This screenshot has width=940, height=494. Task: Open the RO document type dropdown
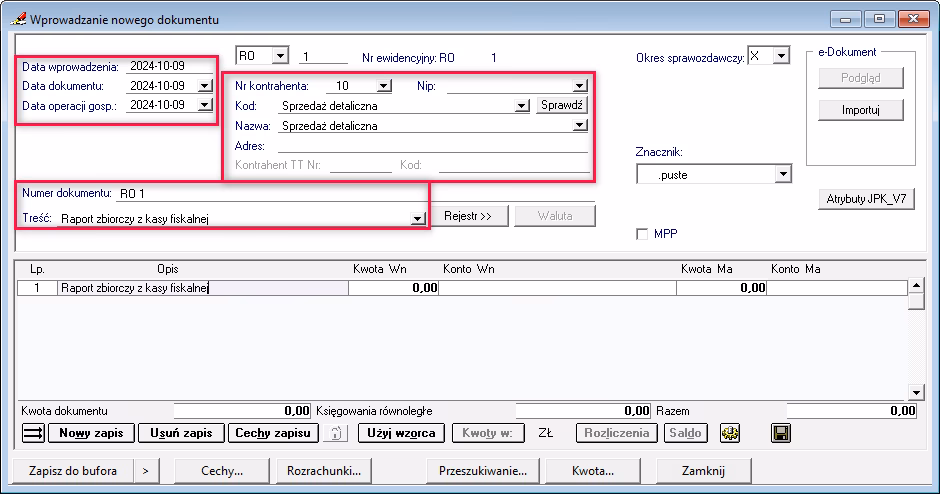(279, 57)
